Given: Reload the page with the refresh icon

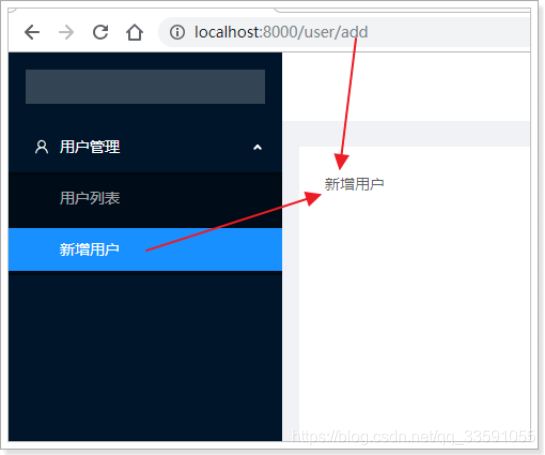Looking at the screenshot, I should click(100, 32).
